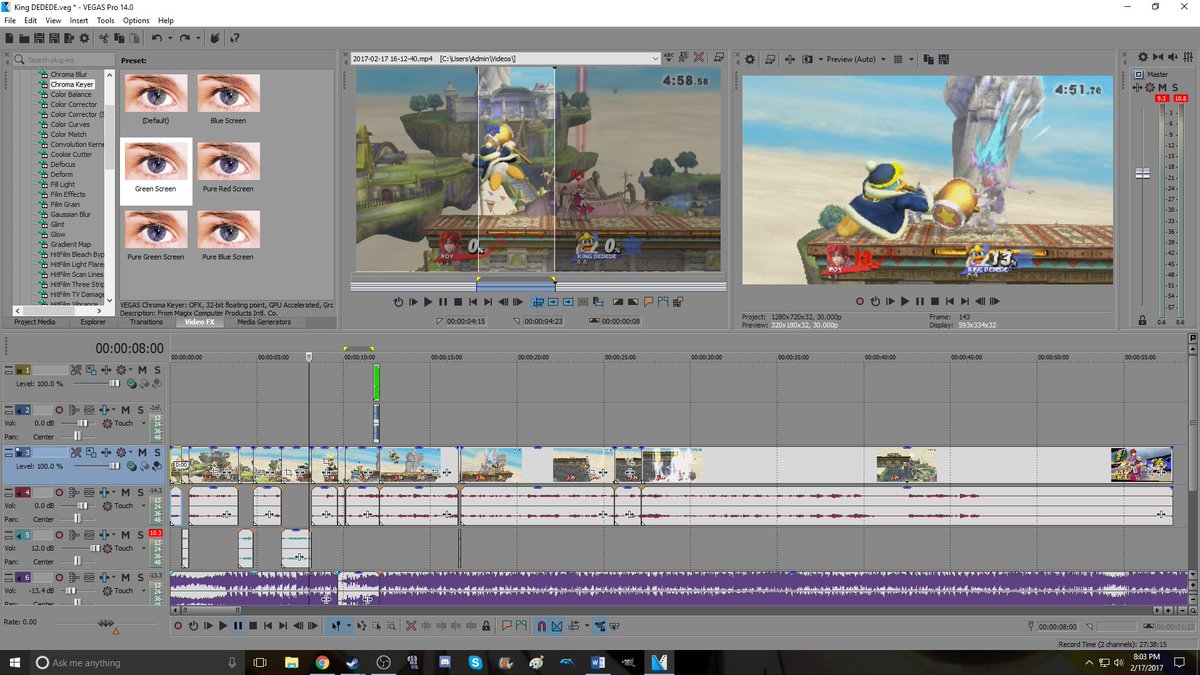
Task: Switch to Project Media tab
Action: [x=34, y=322]
